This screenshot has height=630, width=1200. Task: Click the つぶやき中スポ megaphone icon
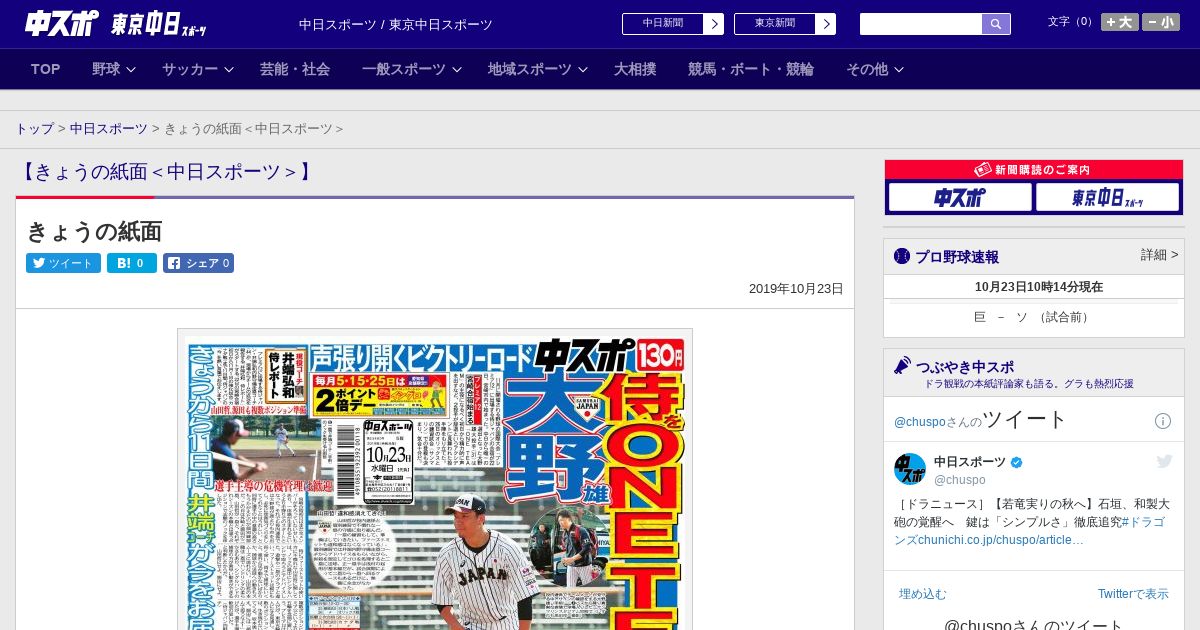(x=902, y=365)
